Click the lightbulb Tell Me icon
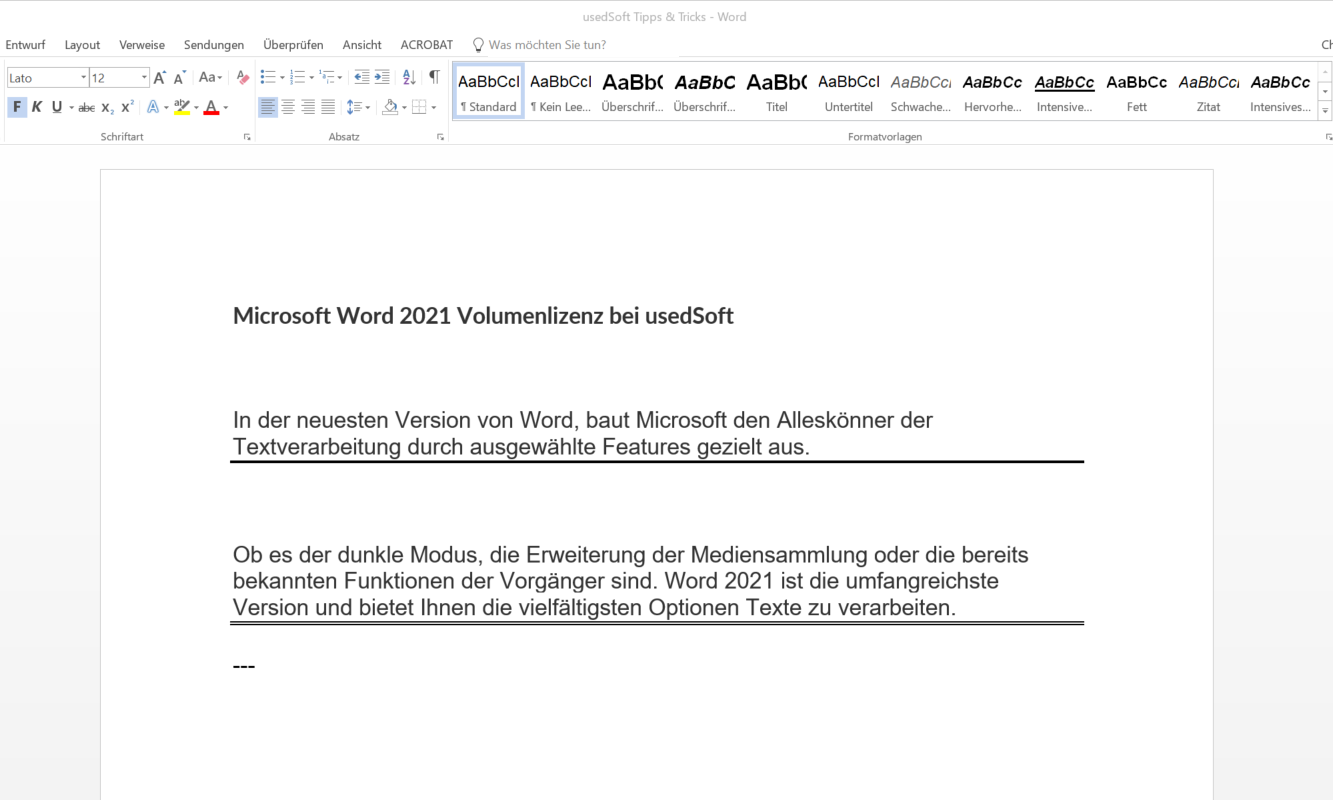This screenshot has width=1333, height=800. (478, 45)
